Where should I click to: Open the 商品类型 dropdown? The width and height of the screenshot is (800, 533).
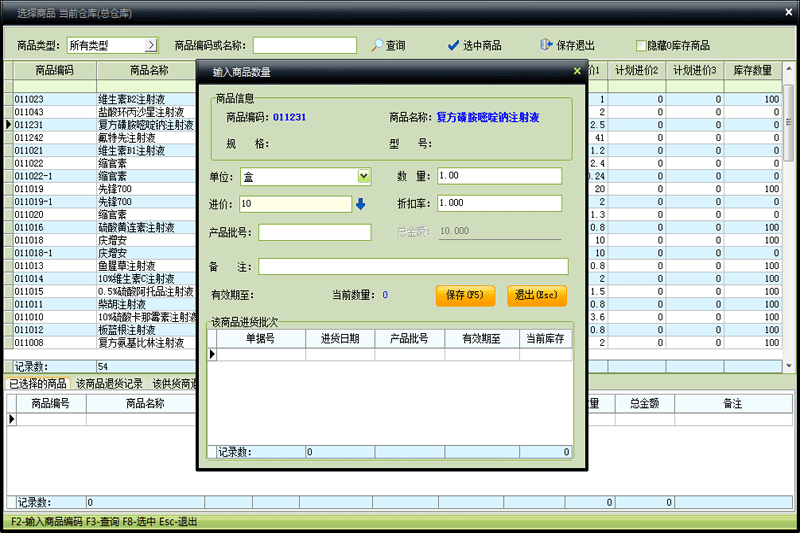coord(151,45)
